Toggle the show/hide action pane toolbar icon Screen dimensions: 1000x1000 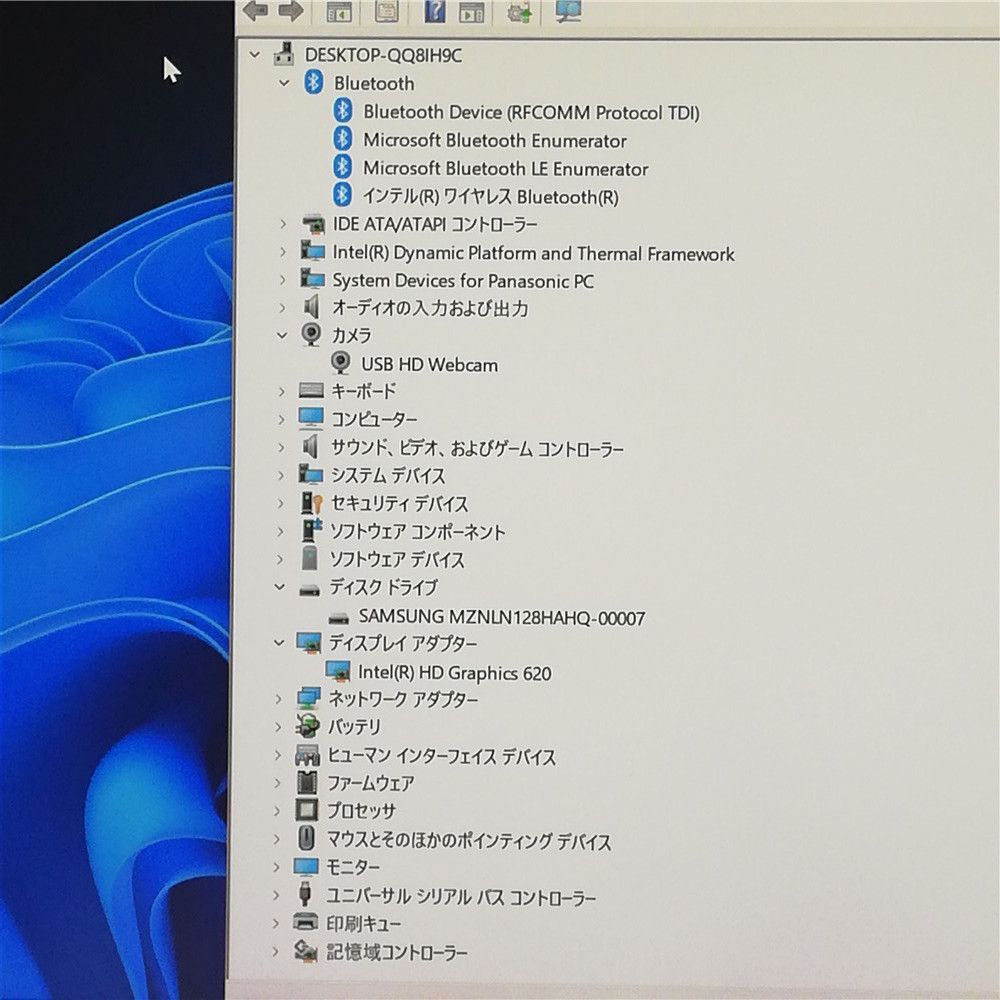pos(471,11)
